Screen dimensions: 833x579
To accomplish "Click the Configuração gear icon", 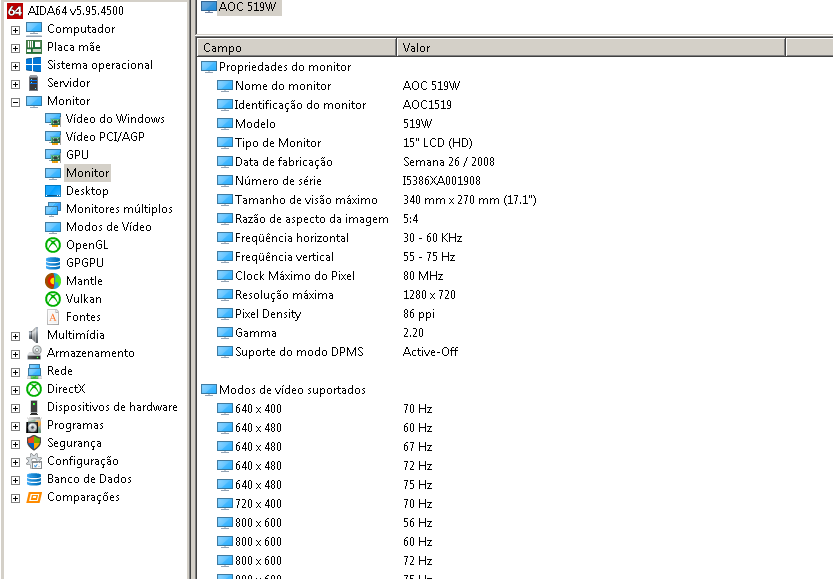I will [34, 461].
